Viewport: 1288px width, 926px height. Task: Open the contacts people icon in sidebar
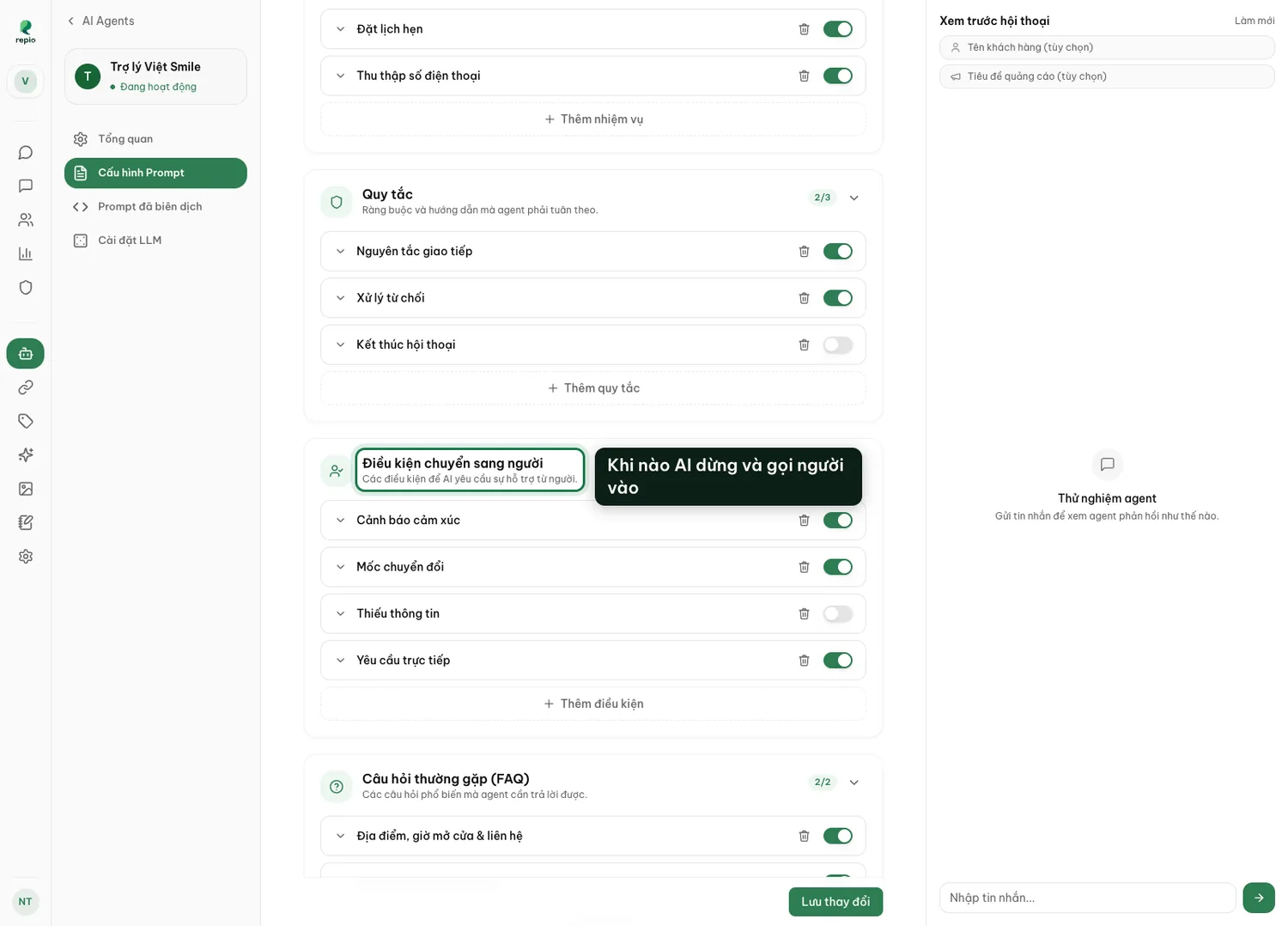26,220
